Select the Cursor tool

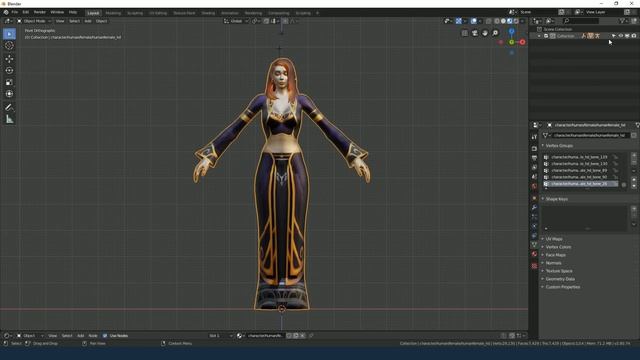[x=9, y=46]
